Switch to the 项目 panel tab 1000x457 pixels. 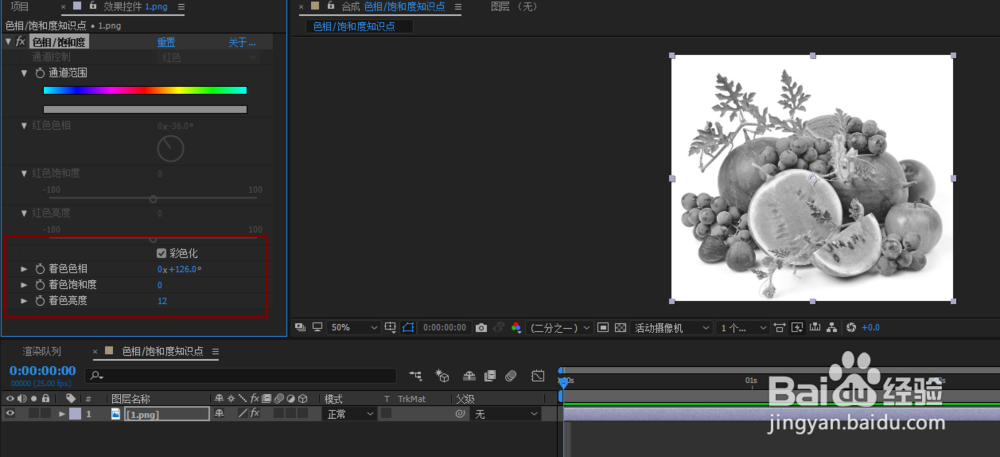(20, 6)
